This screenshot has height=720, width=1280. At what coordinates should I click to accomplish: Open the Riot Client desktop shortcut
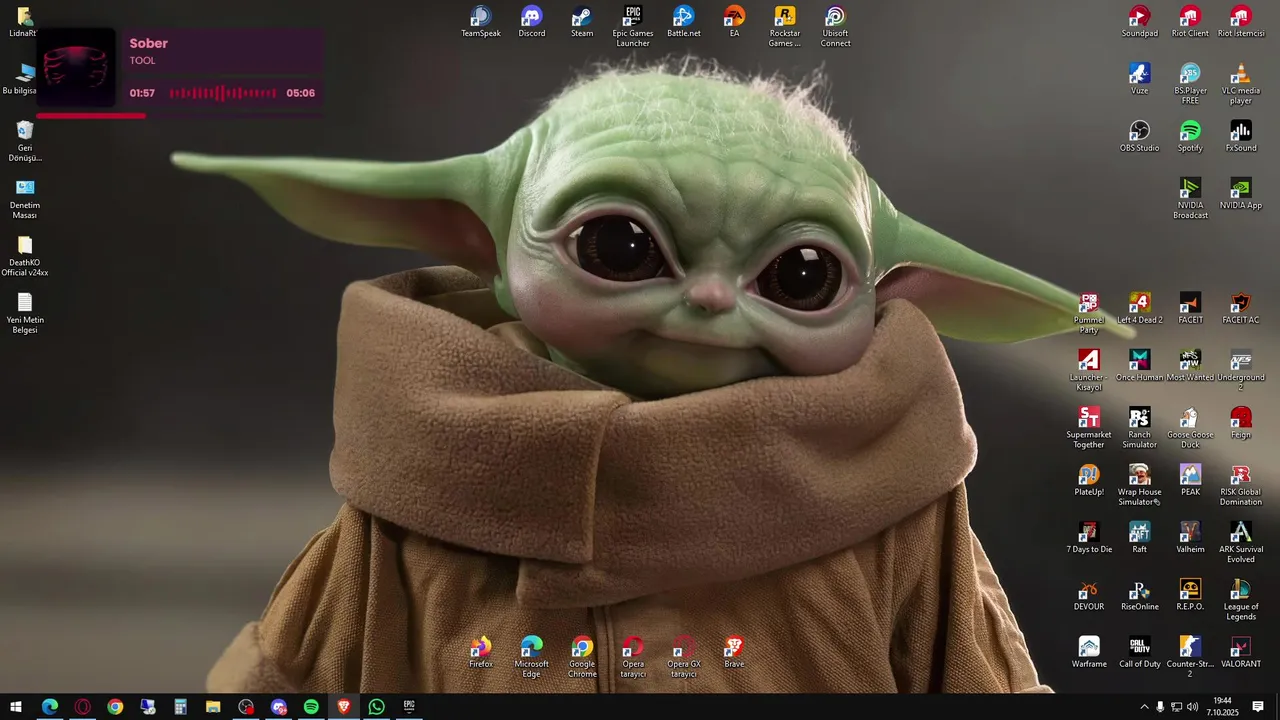coord(1190,22)
